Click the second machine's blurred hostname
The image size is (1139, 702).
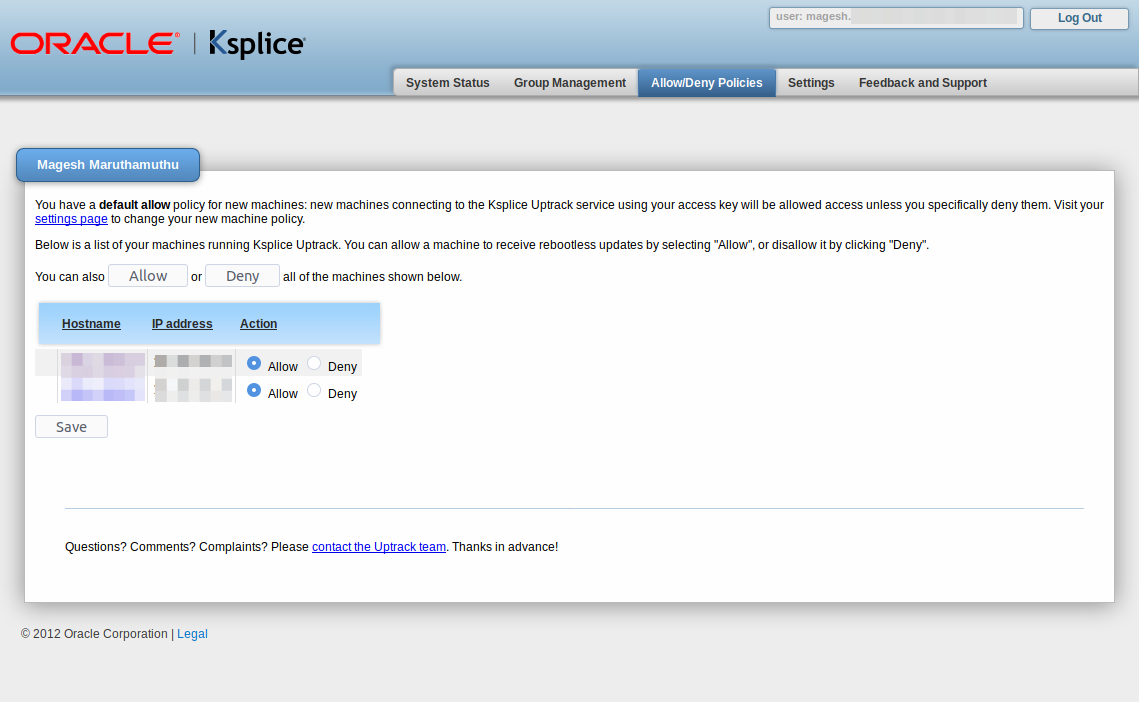102,390
